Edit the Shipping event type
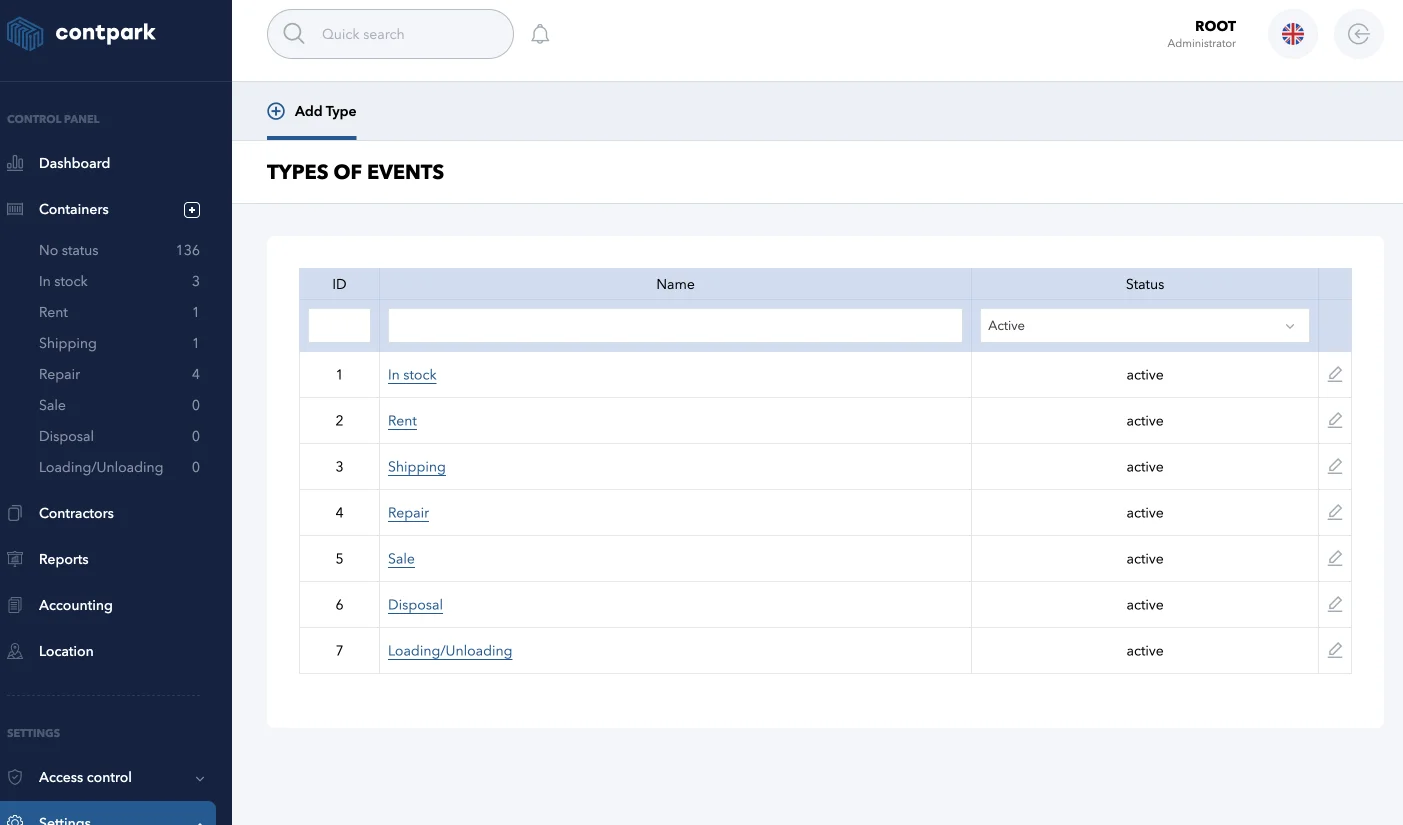The height and width of the screenshot is (825, 1403). coord(1334,467)
